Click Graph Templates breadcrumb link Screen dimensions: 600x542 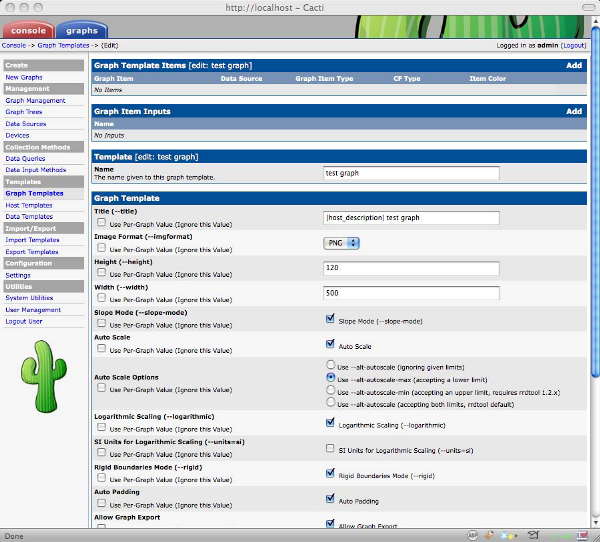(63, 45)
